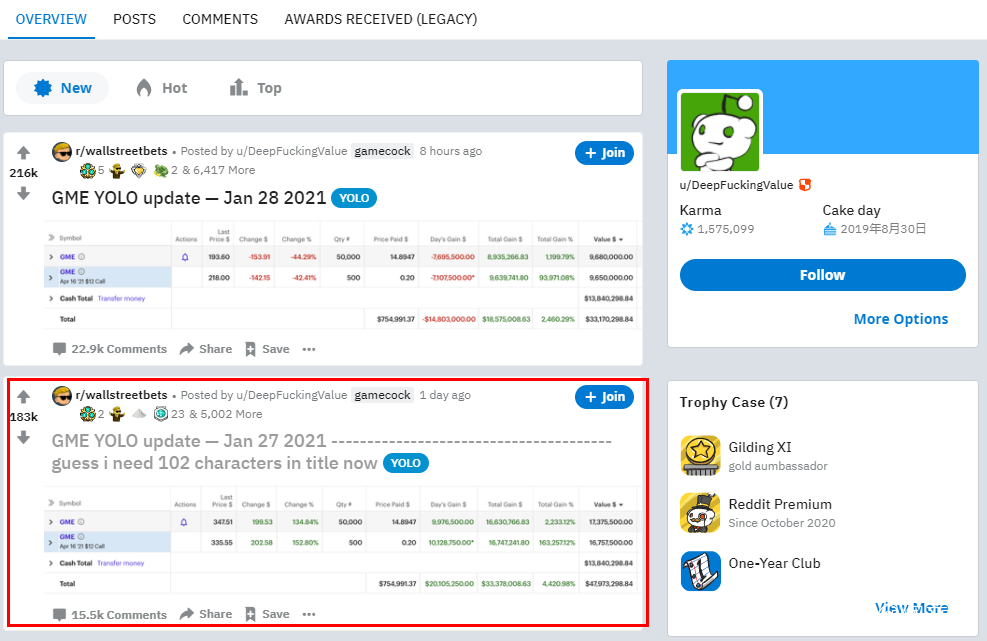Open more options ellipsis on Jan 27 post

(x=308, y=614)
